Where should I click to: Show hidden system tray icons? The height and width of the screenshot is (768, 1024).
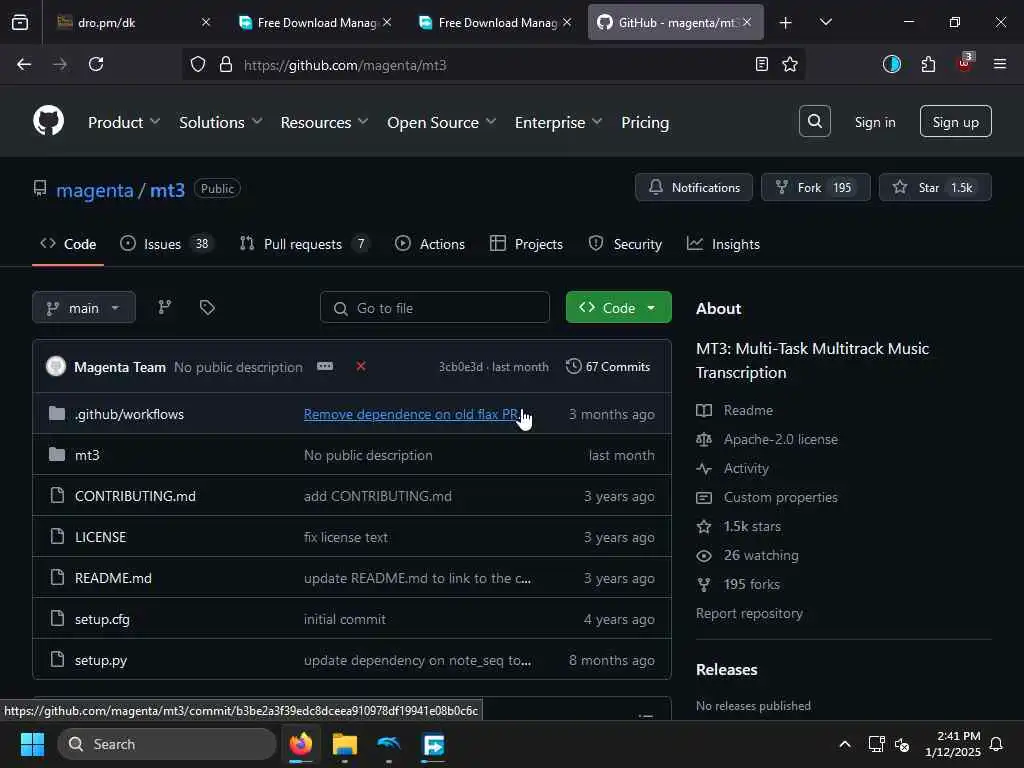click(844, 744)
